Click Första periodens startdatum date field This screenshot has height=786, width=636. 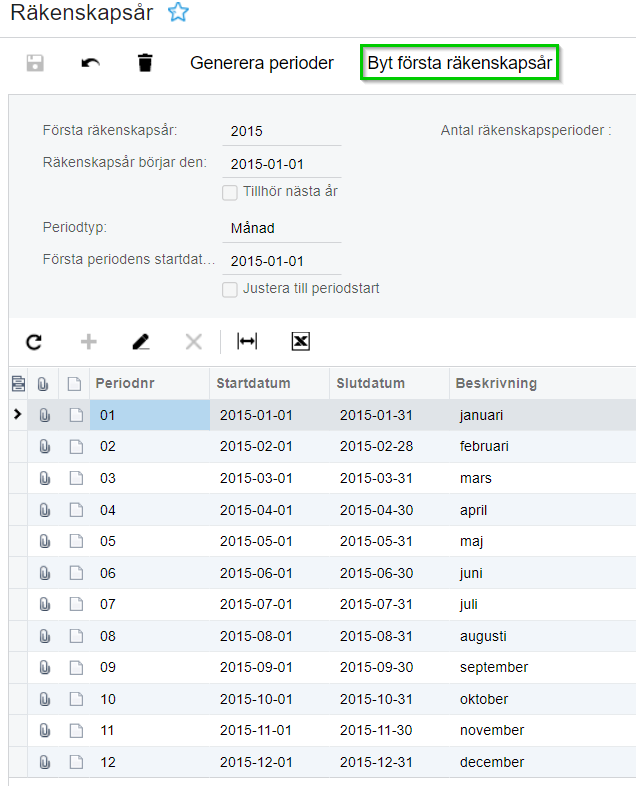tap(282, 261)
